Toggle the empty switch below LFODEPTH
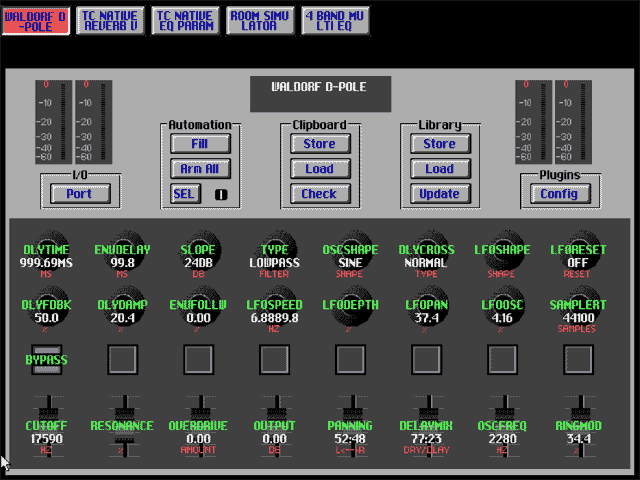The height and width of the screenshot is (480, 640). (351, 360)
